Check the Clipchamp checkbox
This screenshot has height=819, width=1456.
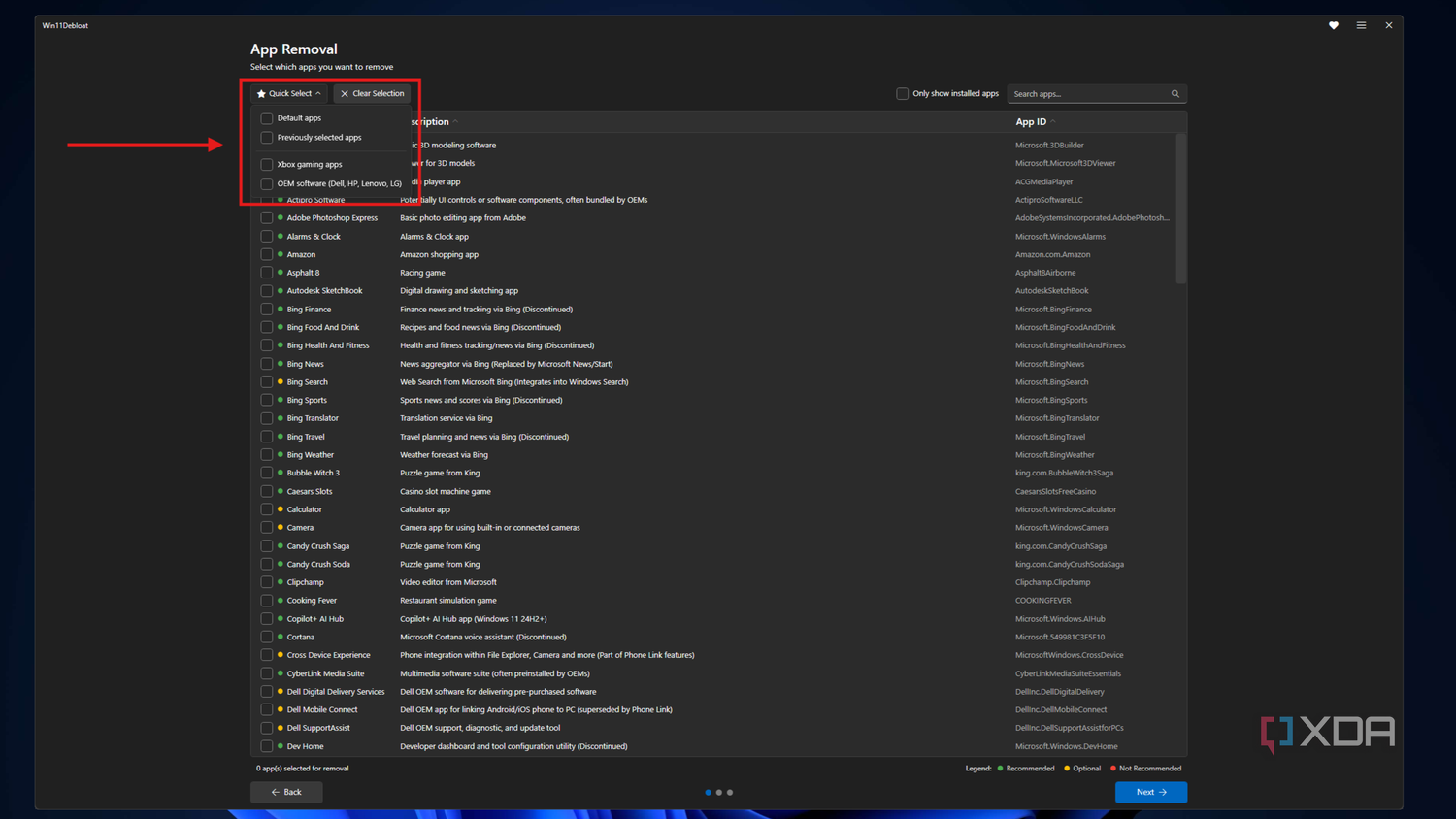(267, 582)
